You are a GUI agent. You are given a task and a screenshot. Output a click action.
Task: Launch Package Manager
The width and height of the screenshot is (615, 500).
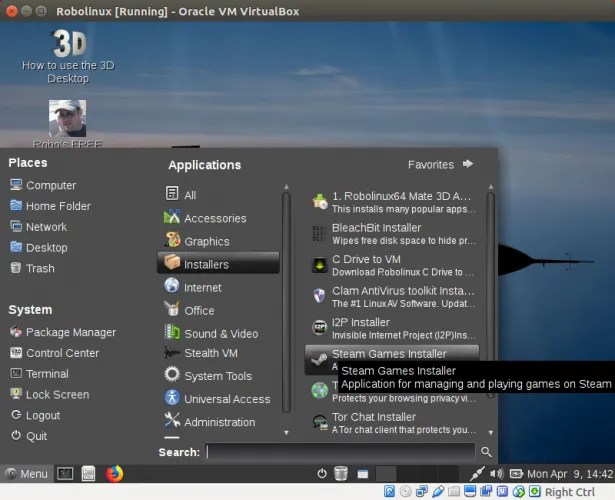tap(63, 332)
